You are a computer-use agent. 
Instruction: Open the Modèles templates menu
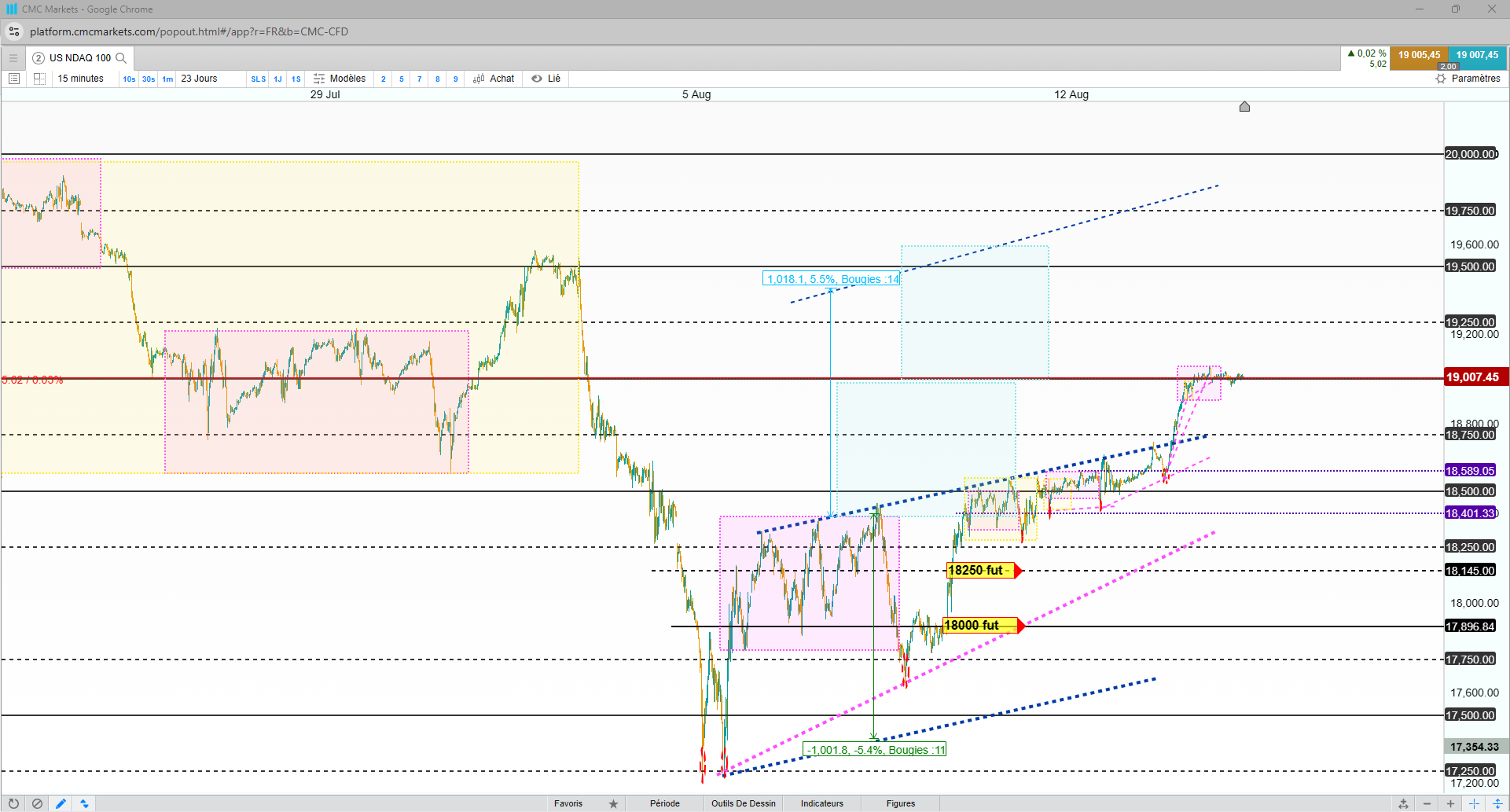340,79
